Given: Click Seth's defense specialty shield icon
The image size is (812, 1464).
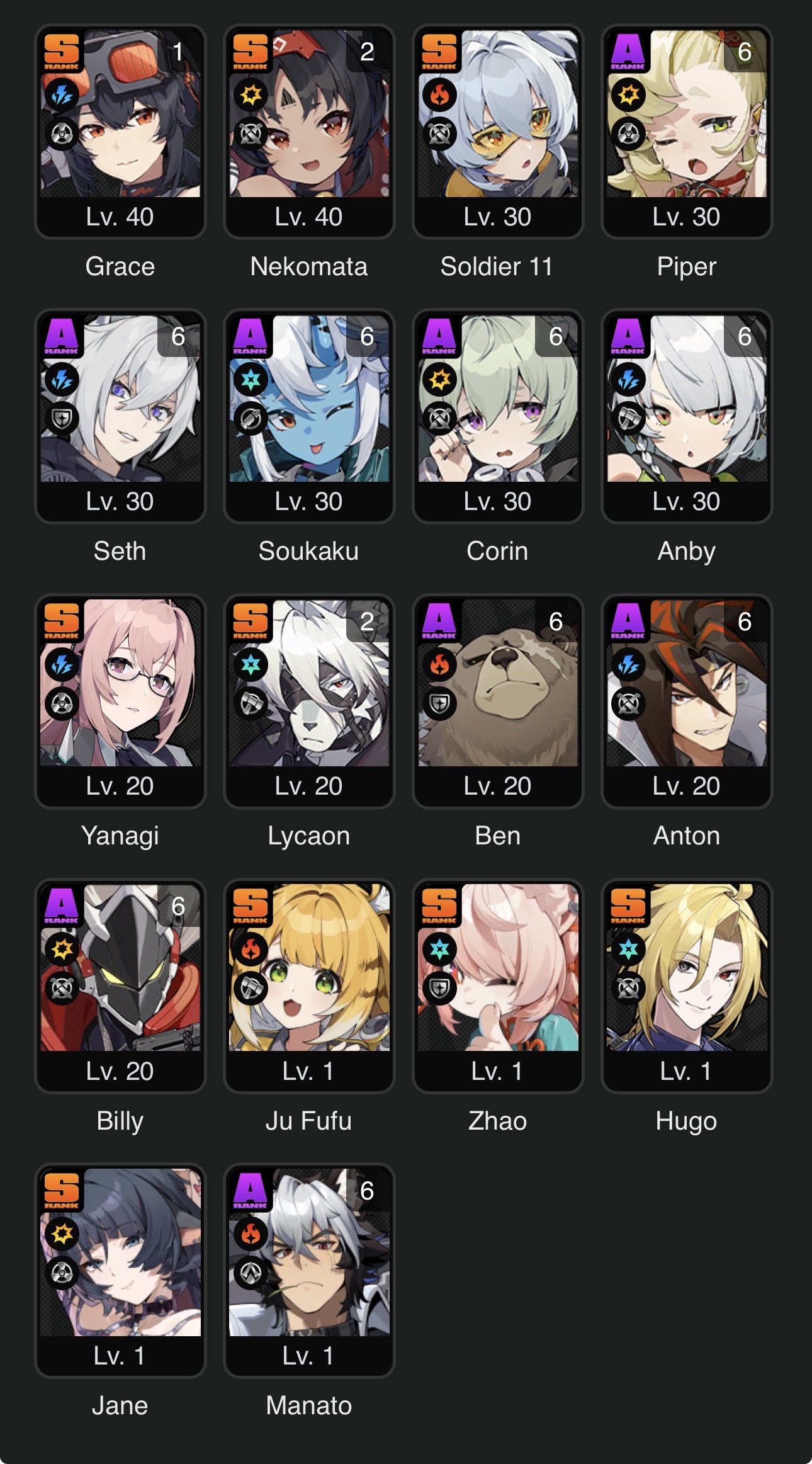Looking at the screenshot, I should [62, 418].
